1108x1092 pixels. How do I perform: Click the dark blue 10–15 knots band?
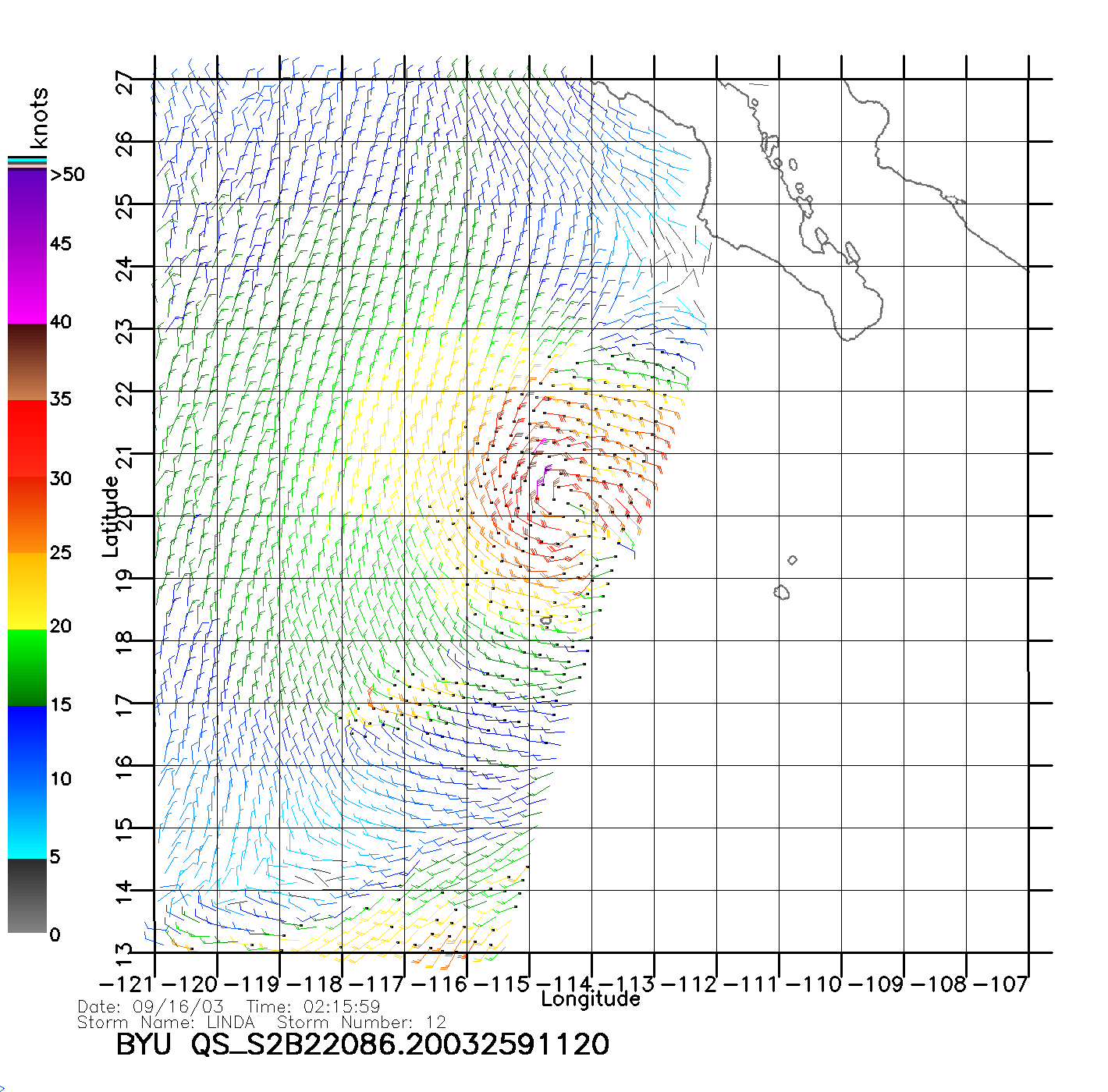tap(27, 743)
